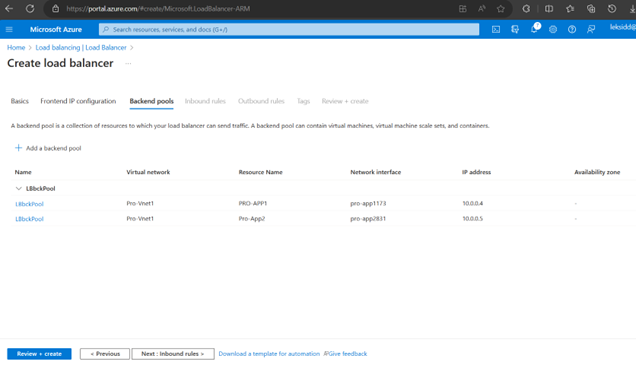Viewport: 636px width, 368px height.
Task: Open LBbckPool link in Pro-App2 row
Action: pyautogui.click(x=29, y=219)
